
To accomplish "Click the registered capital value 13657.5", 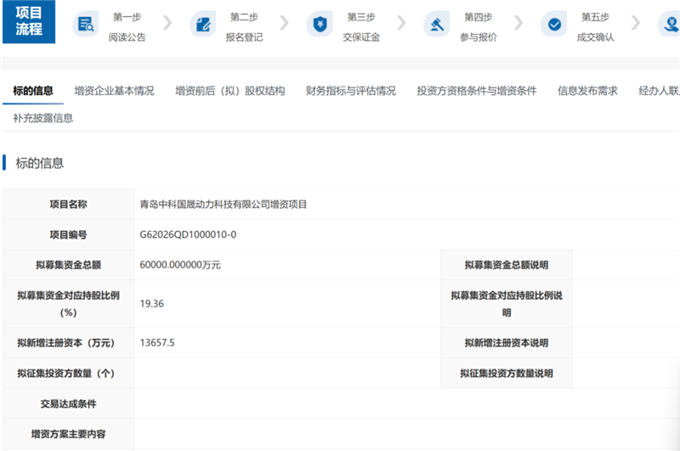I will [x=157, y=343].
